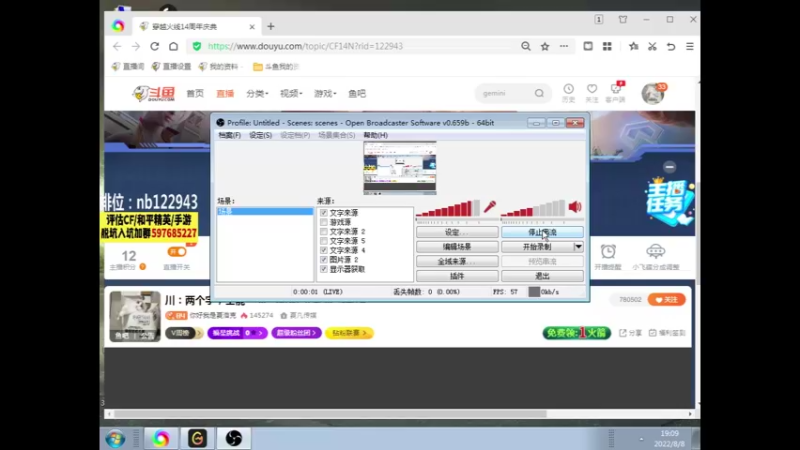The height and width of the screenshot is (450, 800).
Task: Expand the arrow beside 开始录制 button
Action: (x=578, y=247)
